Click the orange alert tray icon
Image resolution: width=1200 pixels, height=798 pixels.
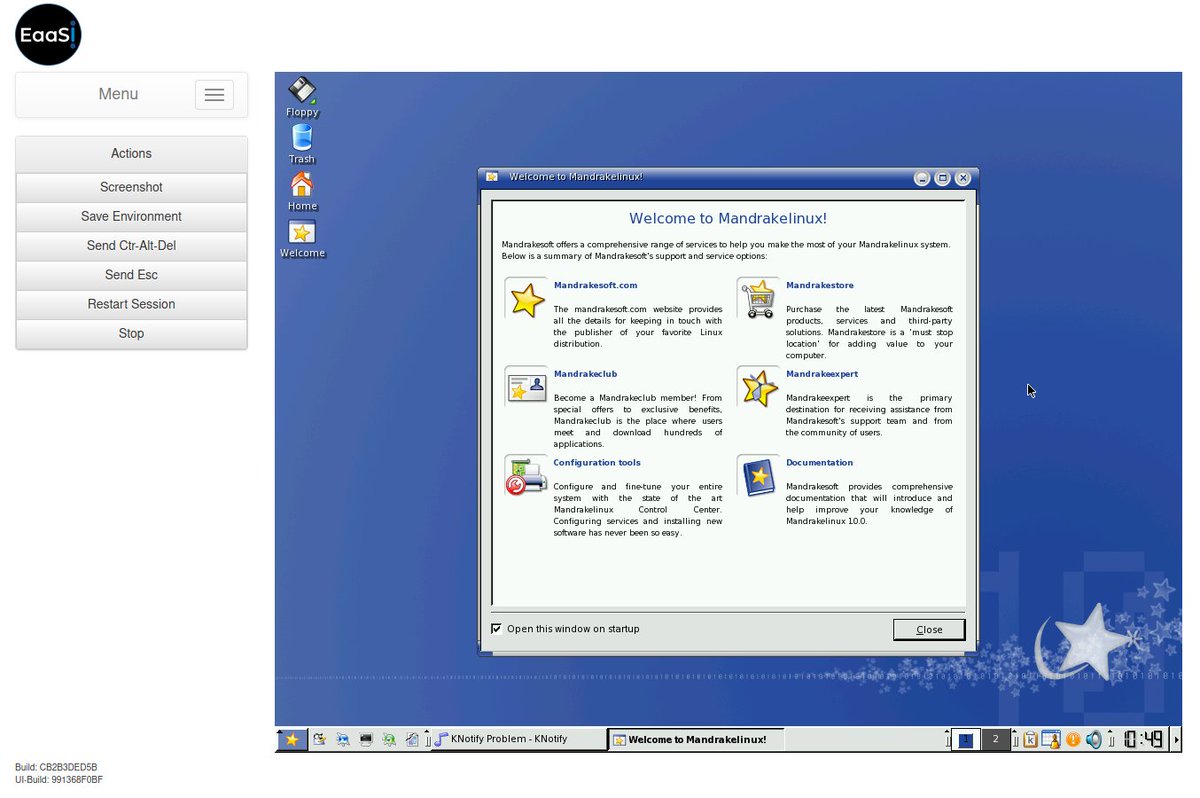(1073, 740)
